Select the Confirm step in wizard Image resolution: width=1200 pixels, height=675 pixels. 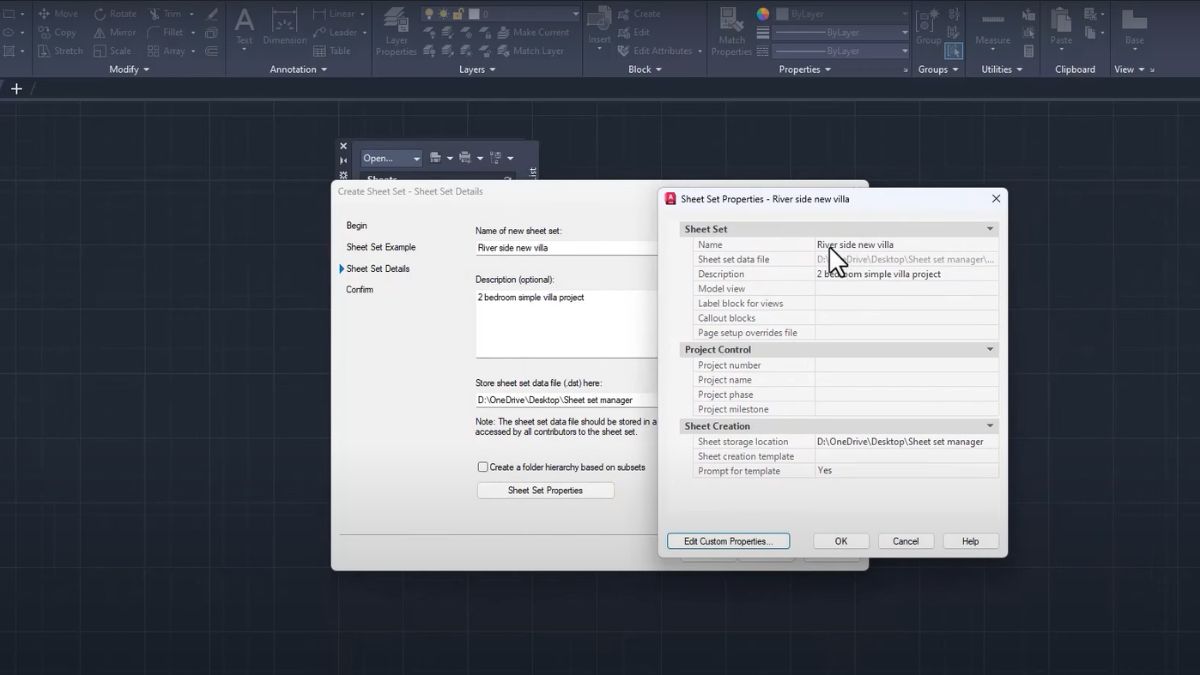click(x=360, y=290)
